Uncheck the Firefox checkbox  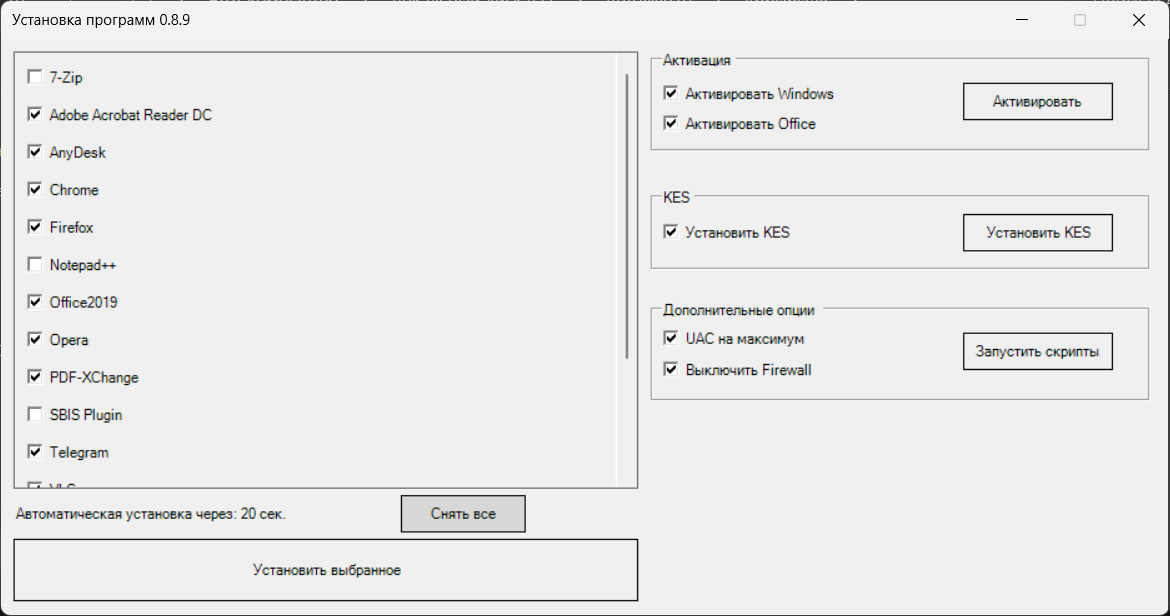pyautogui.click(x=34, y=227)
